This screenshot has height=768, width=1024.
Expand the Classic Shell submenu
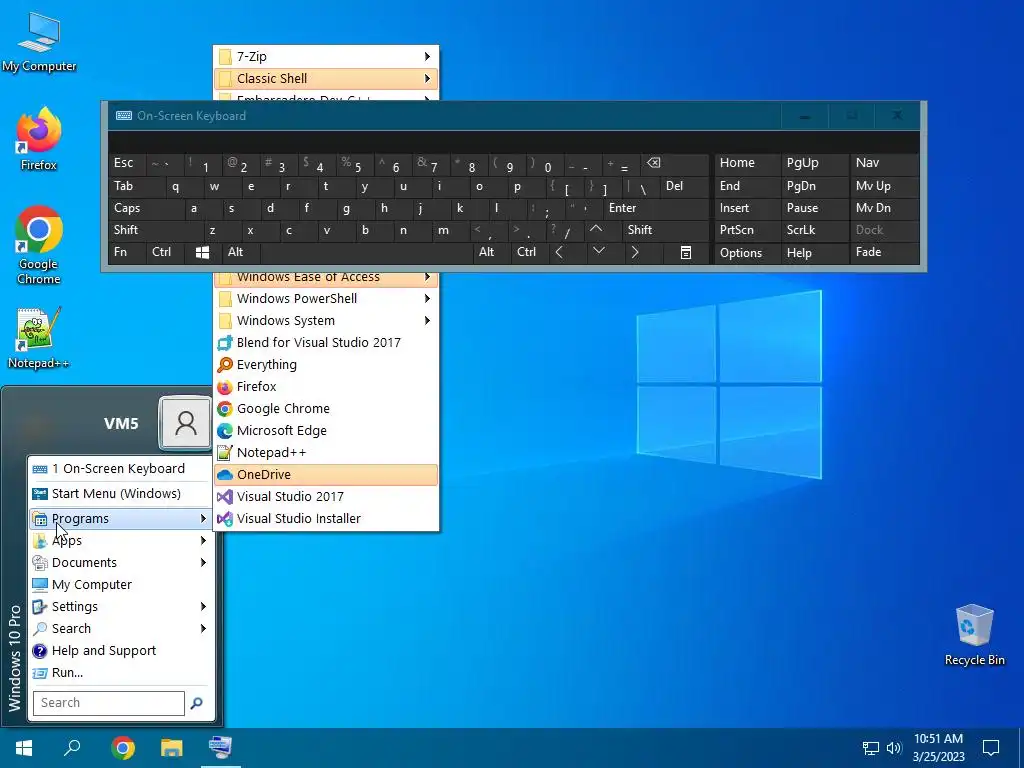326,79
